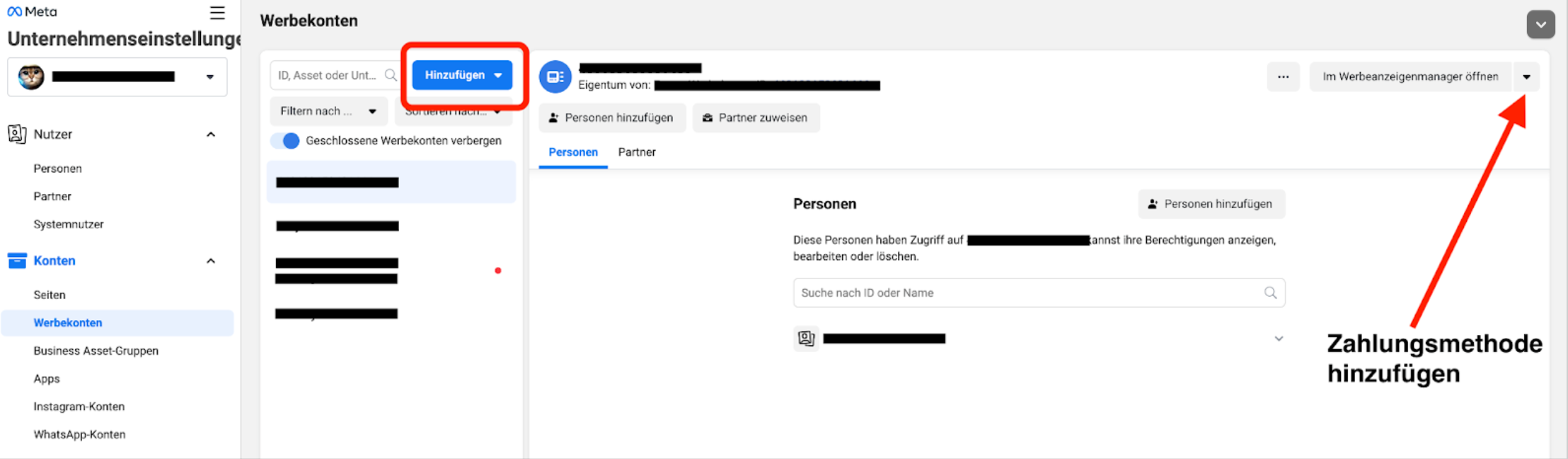Click the top-right collapse chevron button
This screenshot has width=1568, height=459.
pyautogui.click(x=1540, y=25)
